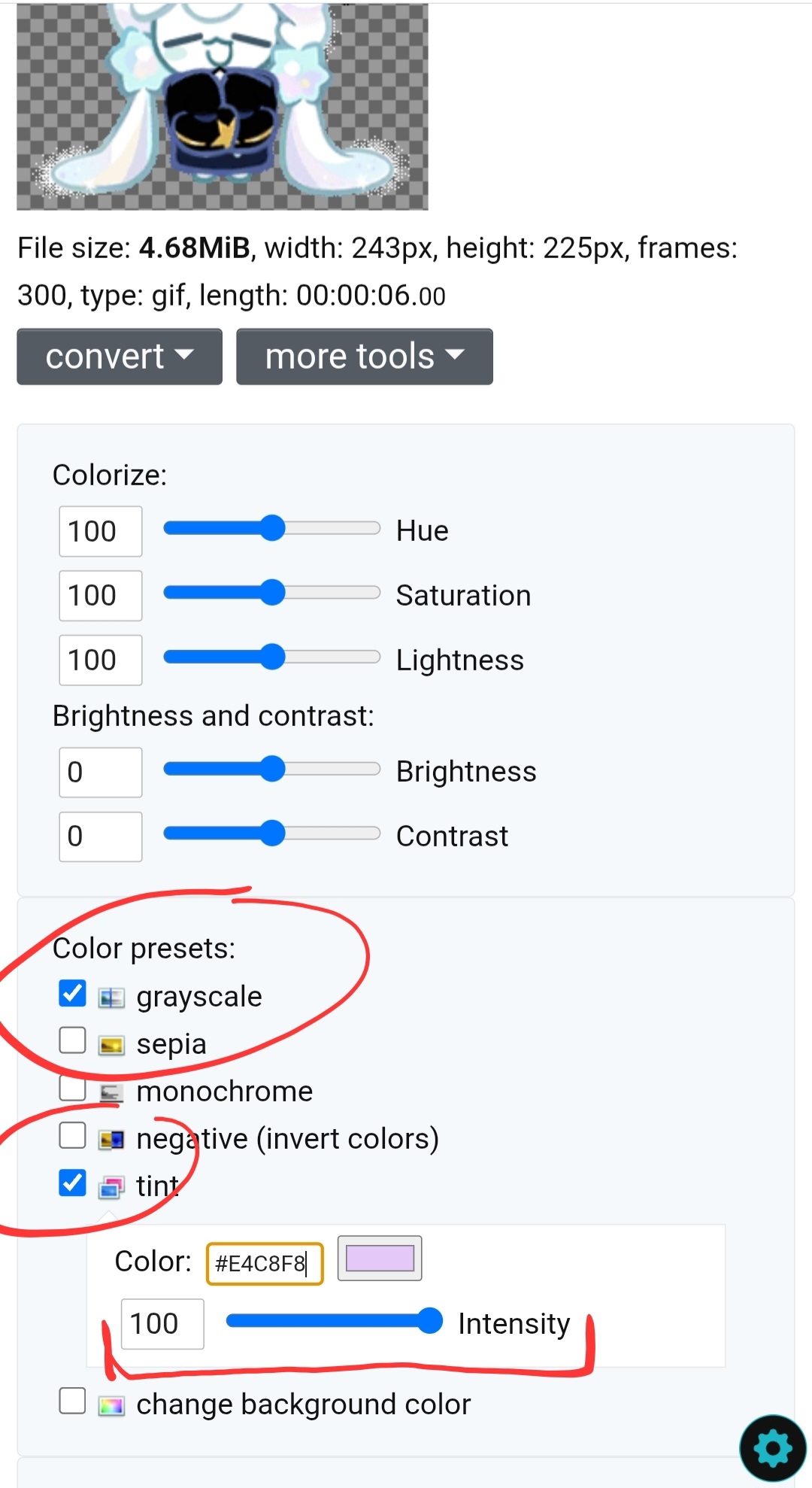
Task: Open the more tools dropdown
Action: pos(365,357)
